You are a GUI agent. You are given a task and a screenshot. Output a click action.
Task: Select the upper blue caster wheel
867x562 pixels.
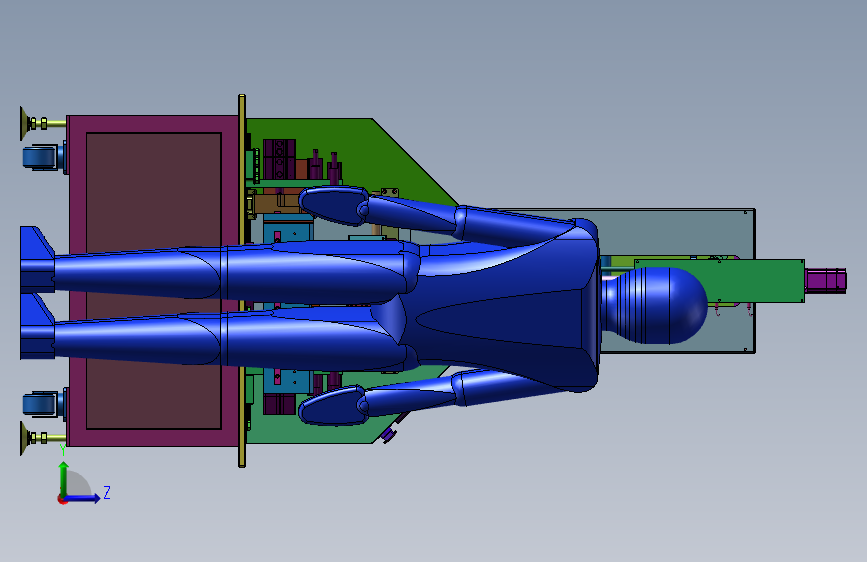pyautogui.click(x=40, y=157)
